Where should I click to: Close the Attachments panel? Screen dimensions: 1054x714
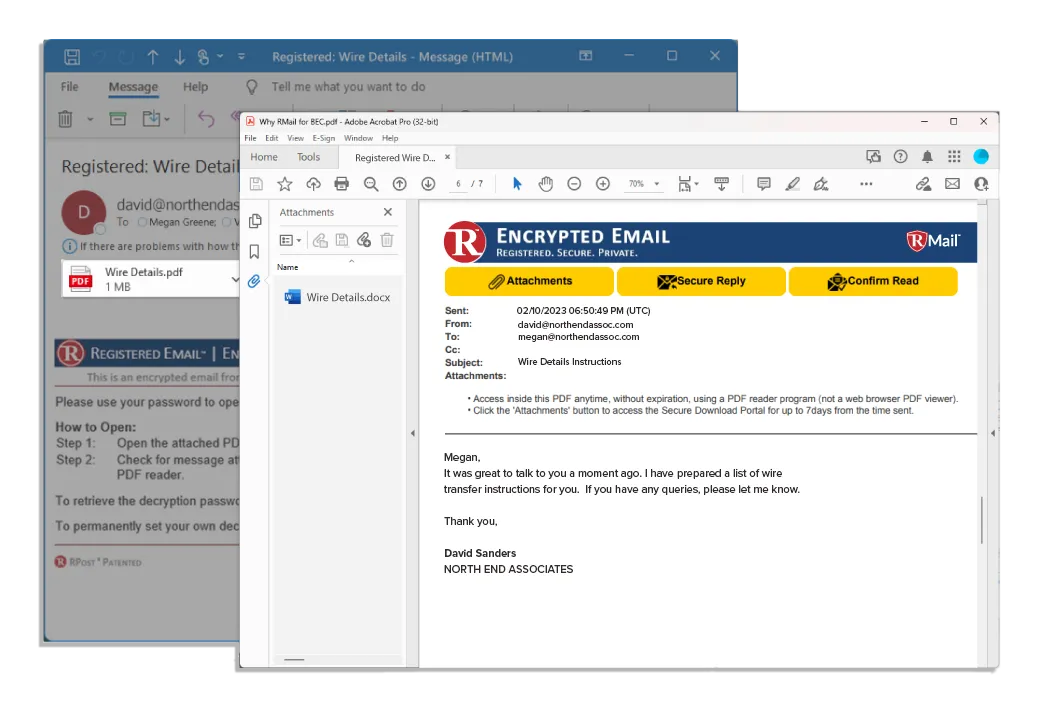click(388, 212)
